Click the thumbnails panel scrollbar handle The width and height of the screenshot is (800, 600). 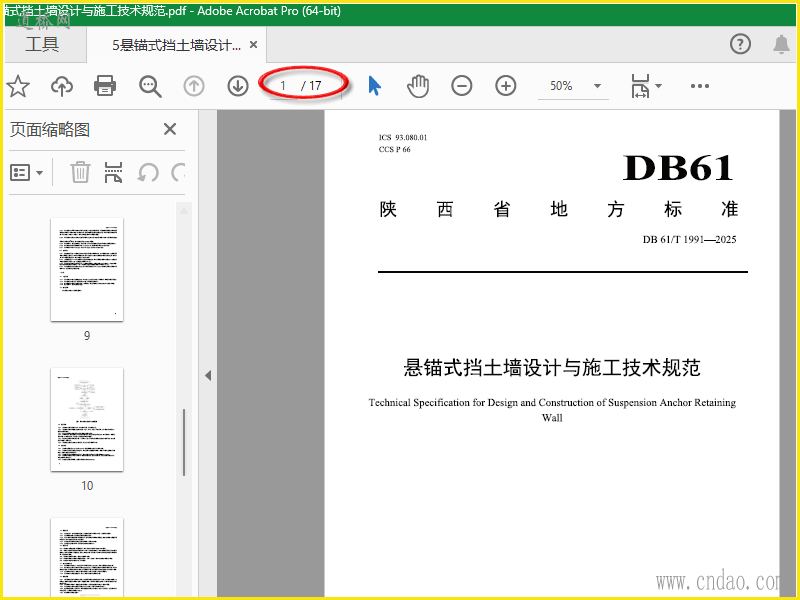coord(184,442)
